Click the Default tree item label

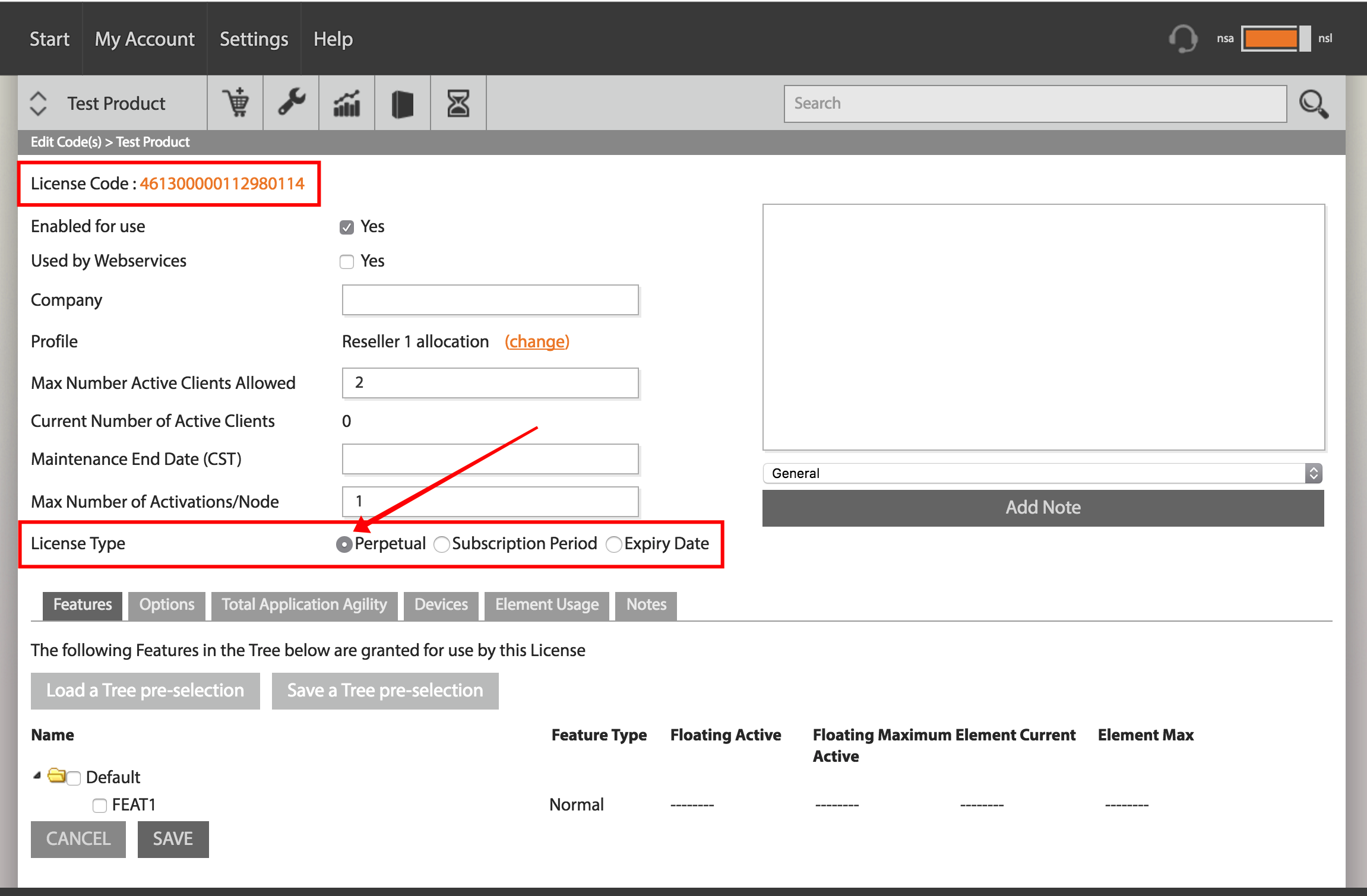coord(113,778)
